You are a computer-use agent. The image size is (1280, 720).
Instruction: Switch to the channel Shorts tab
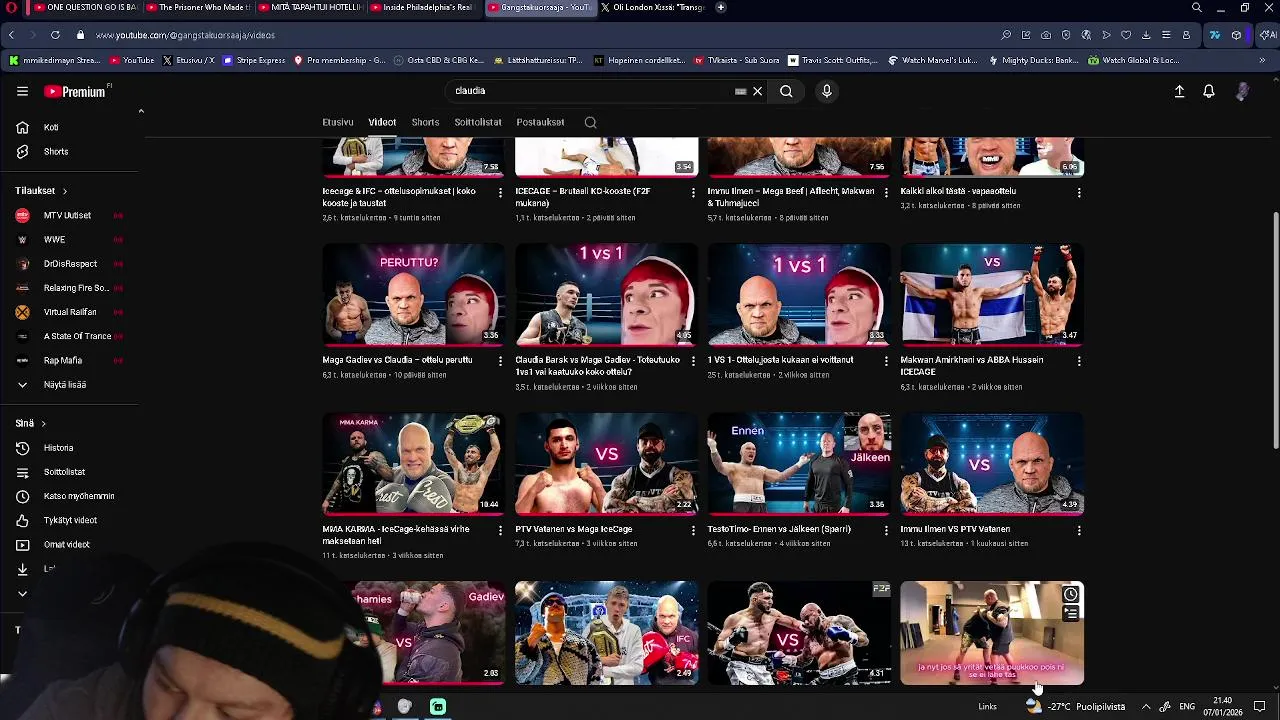pyautogui.click(x=425, y=122)
